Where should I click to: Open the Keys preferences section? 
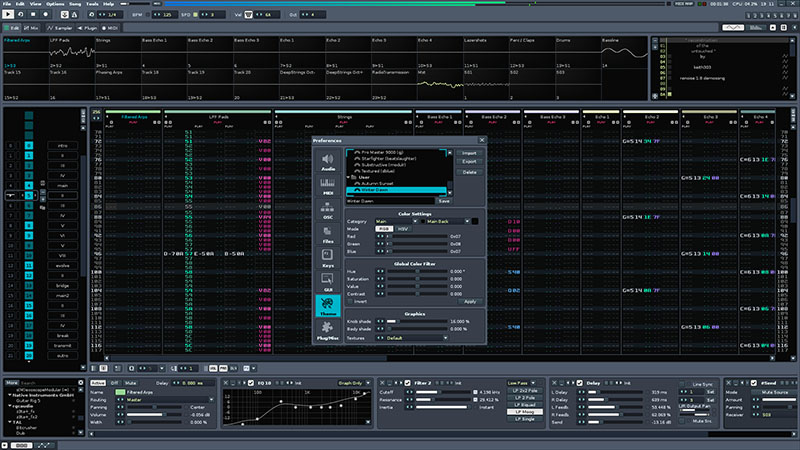328,259
